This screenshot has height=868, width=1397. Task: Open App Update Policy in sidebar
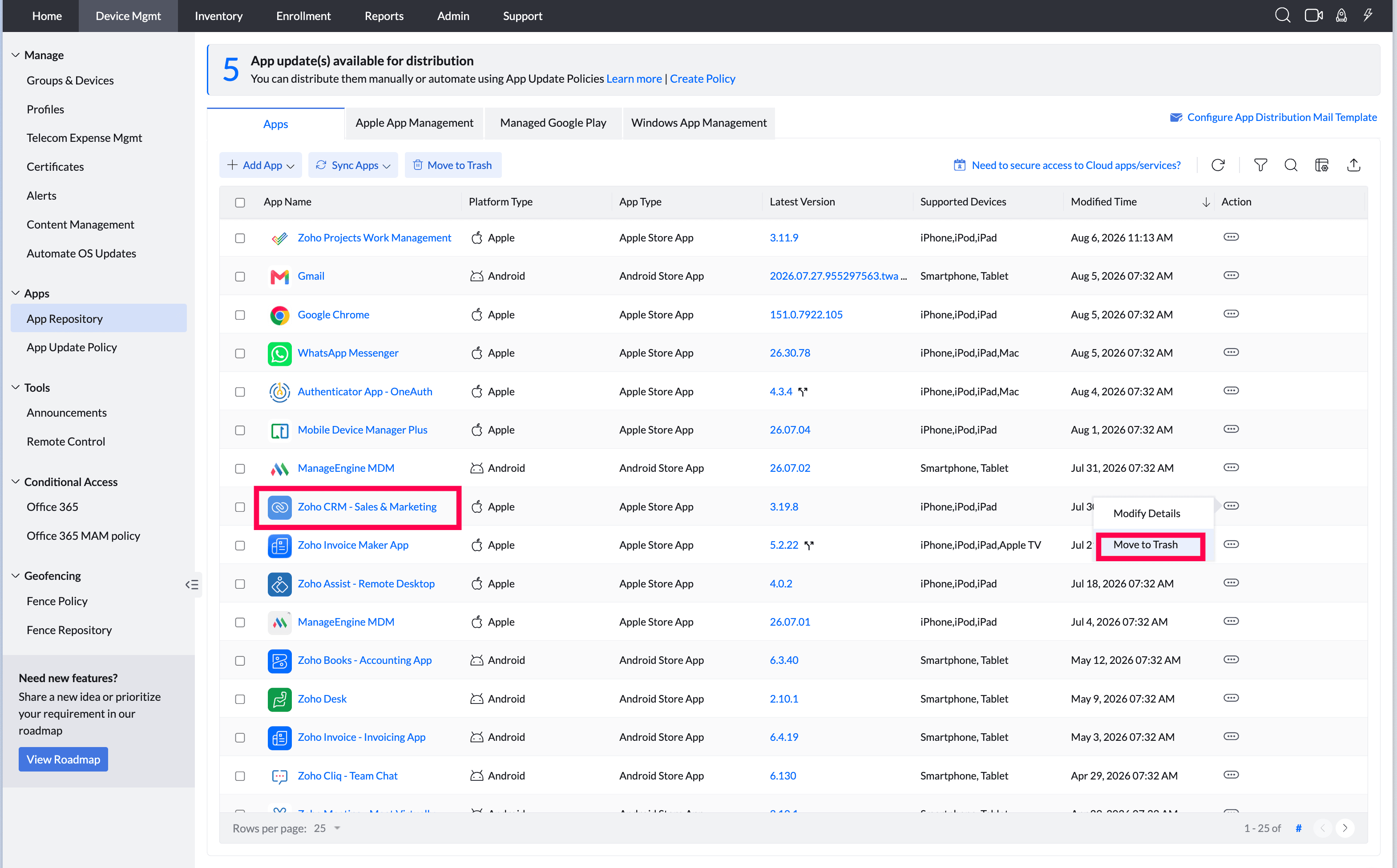click(x=72, y=347)
